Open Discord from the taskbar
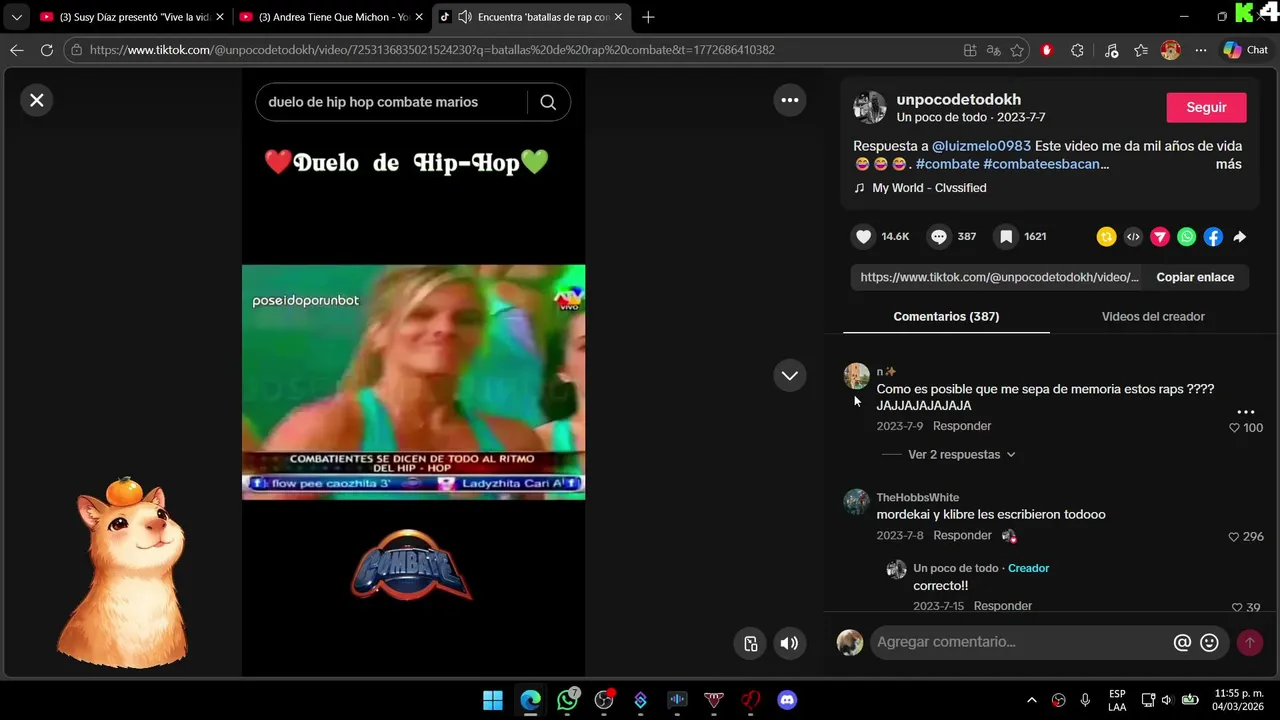The height and width of the screenshot is (720, 1280). [x=787, y=700]
